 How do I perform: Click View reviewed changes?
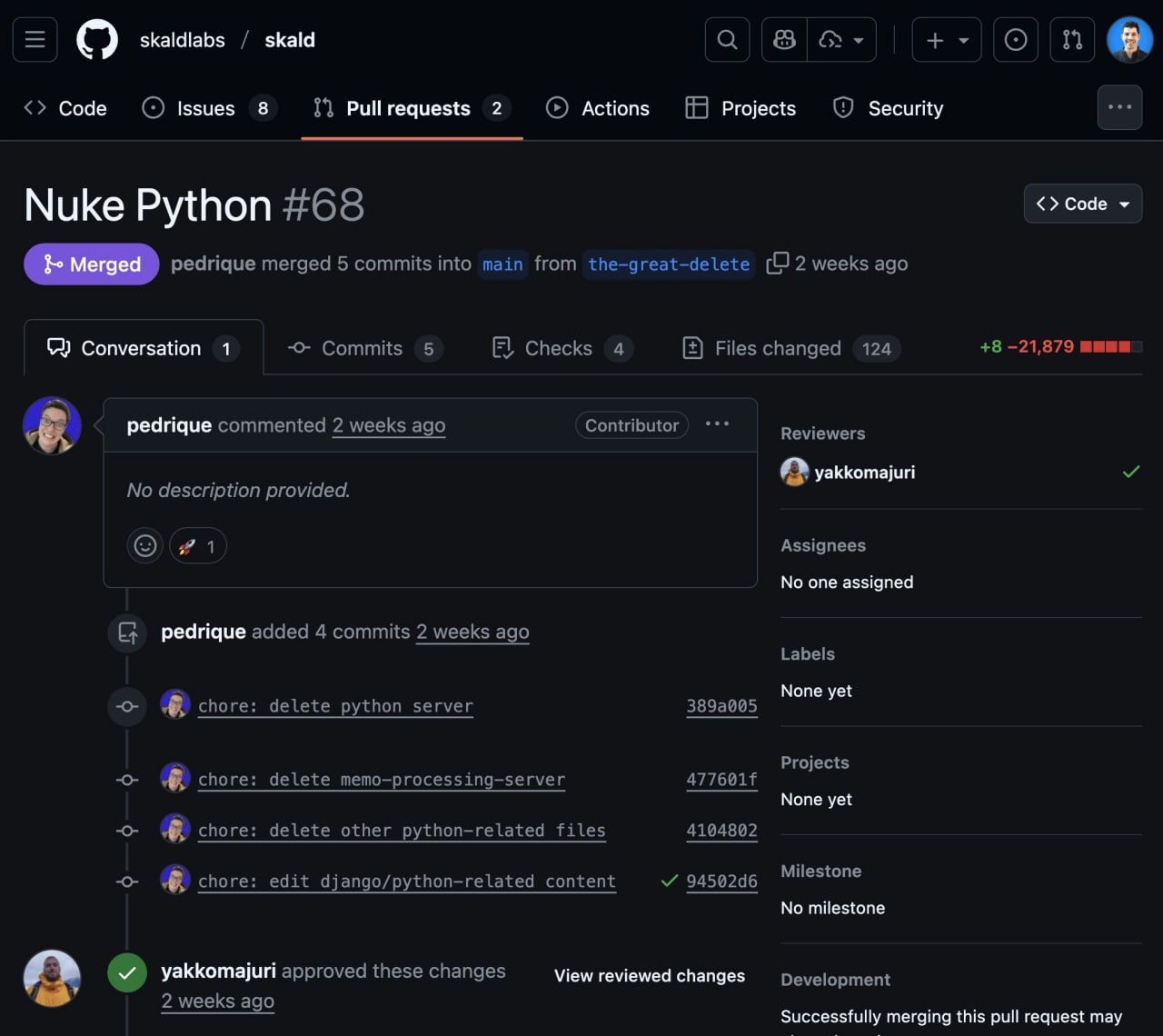coord(649,975)
